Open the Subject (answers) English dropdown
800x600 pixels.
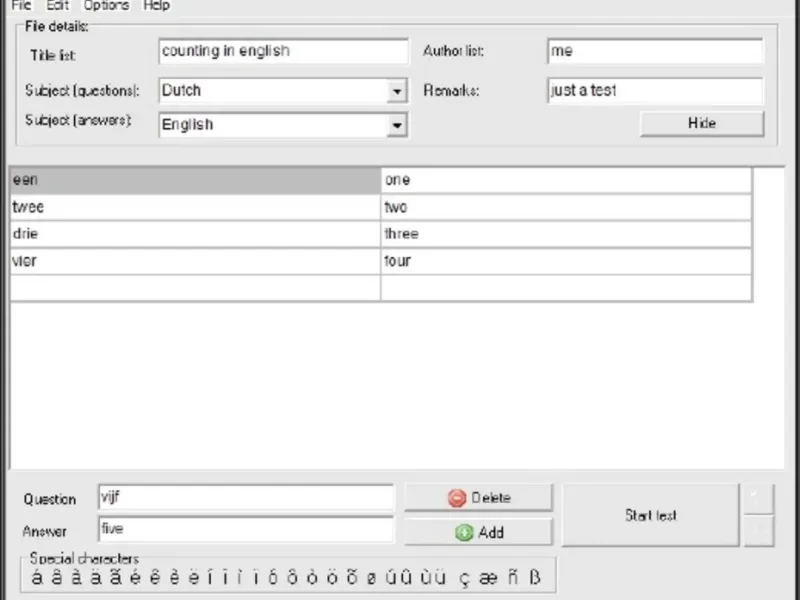pos(397,125)
